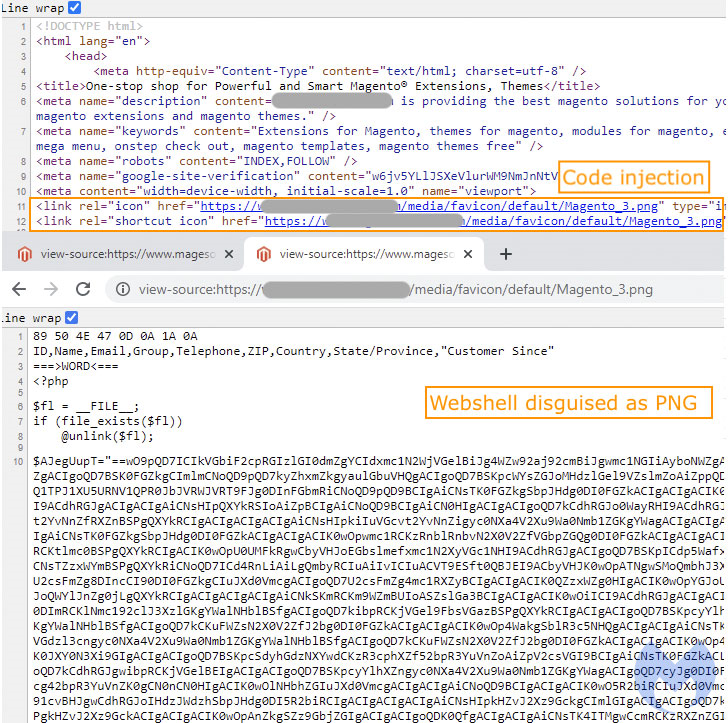Select the '$fl = __FILE__;' line

click(x=86, y=406)
